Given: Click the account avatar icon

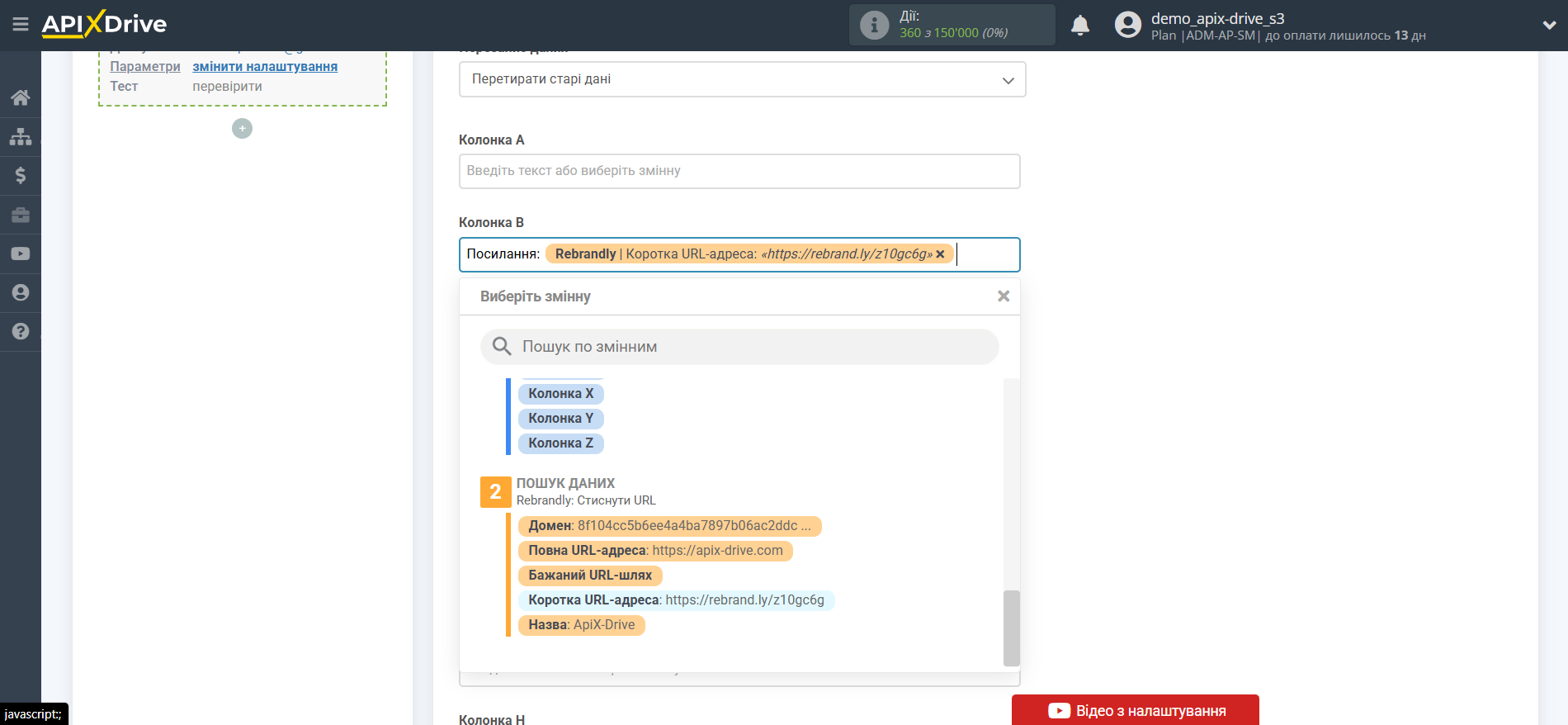Looking at the screenshot, I should pyautogui.click(x=1127, y=25).
